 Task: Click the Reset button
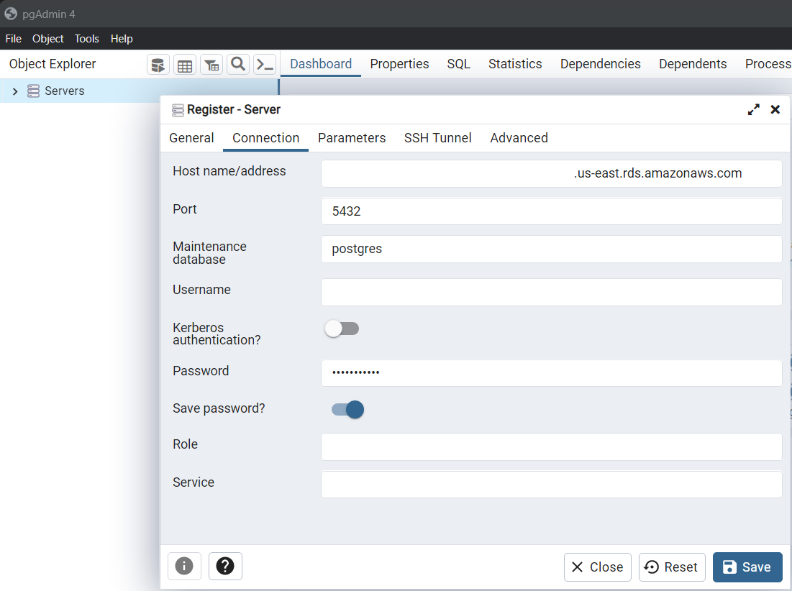click(x=672, y=567)
